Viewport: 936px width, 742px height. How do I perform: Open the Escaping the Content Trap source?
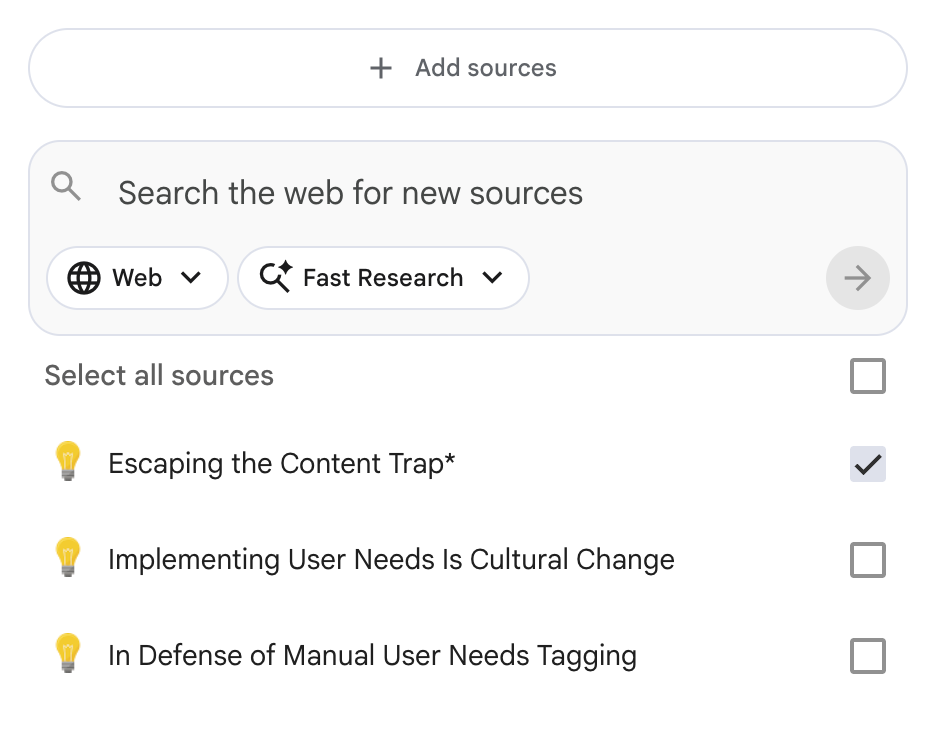click(282, 464)
